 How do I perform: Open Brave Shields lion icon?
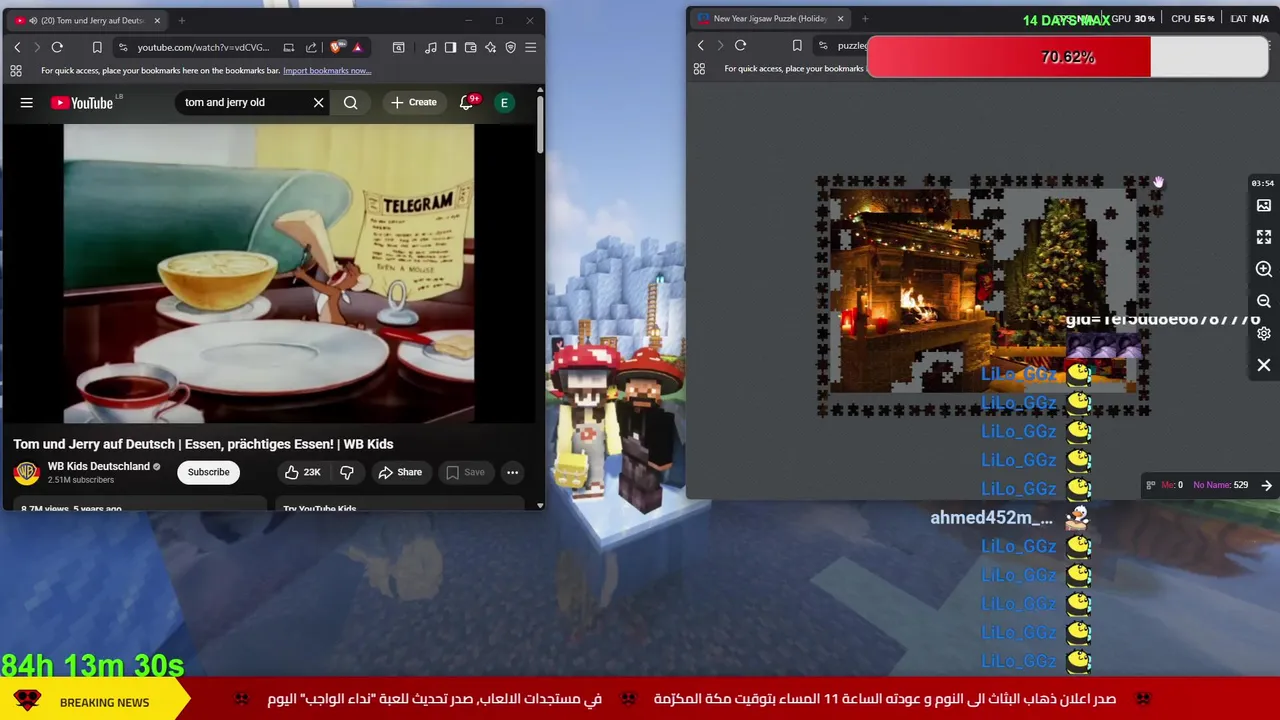[x=338, y=47]
